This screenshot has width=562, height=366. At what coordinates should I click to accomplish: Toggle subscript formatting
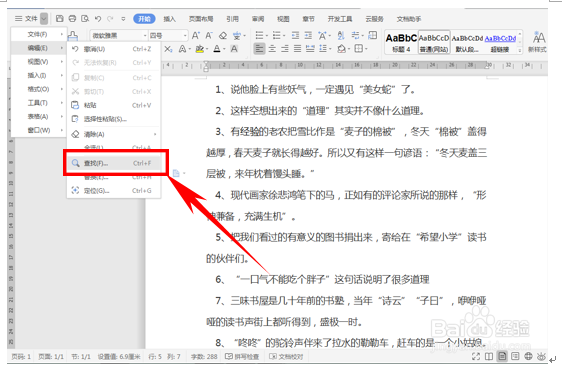point(168,49)
